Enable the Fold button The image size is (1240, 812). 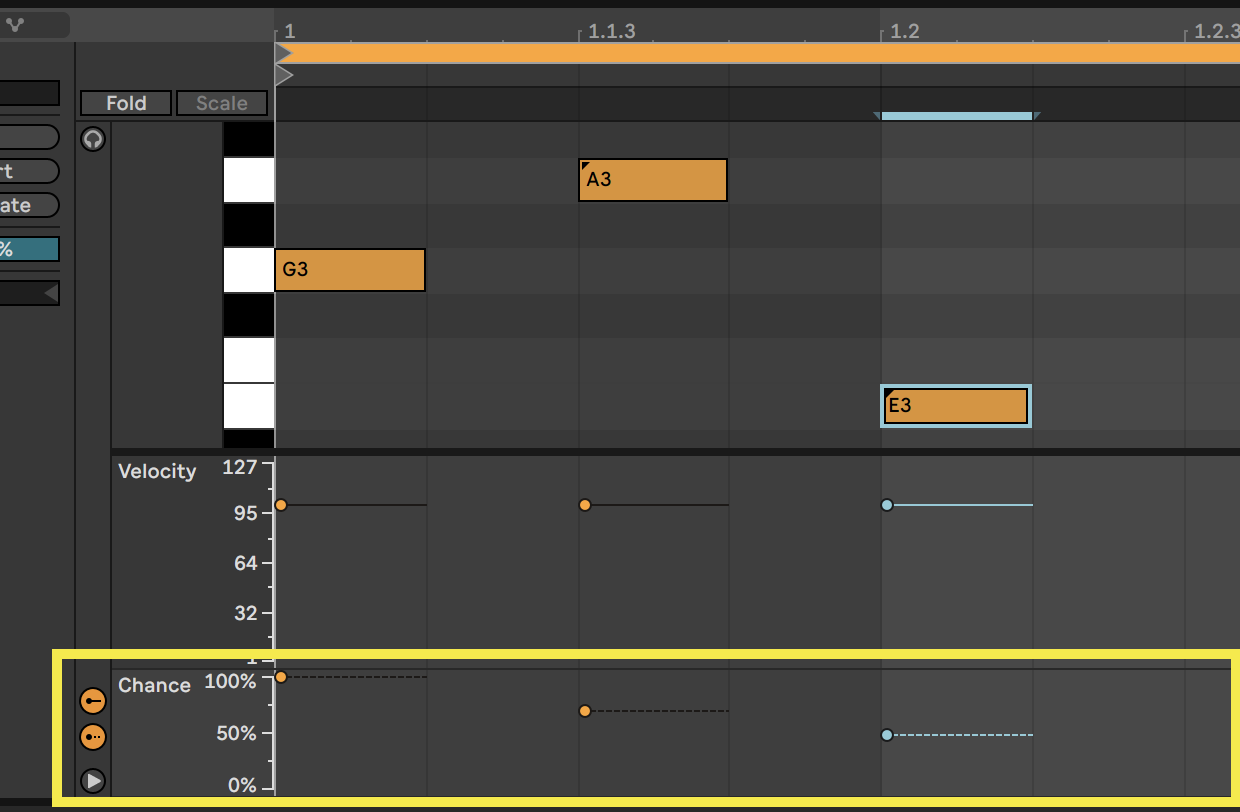click(x=126, y=103)
